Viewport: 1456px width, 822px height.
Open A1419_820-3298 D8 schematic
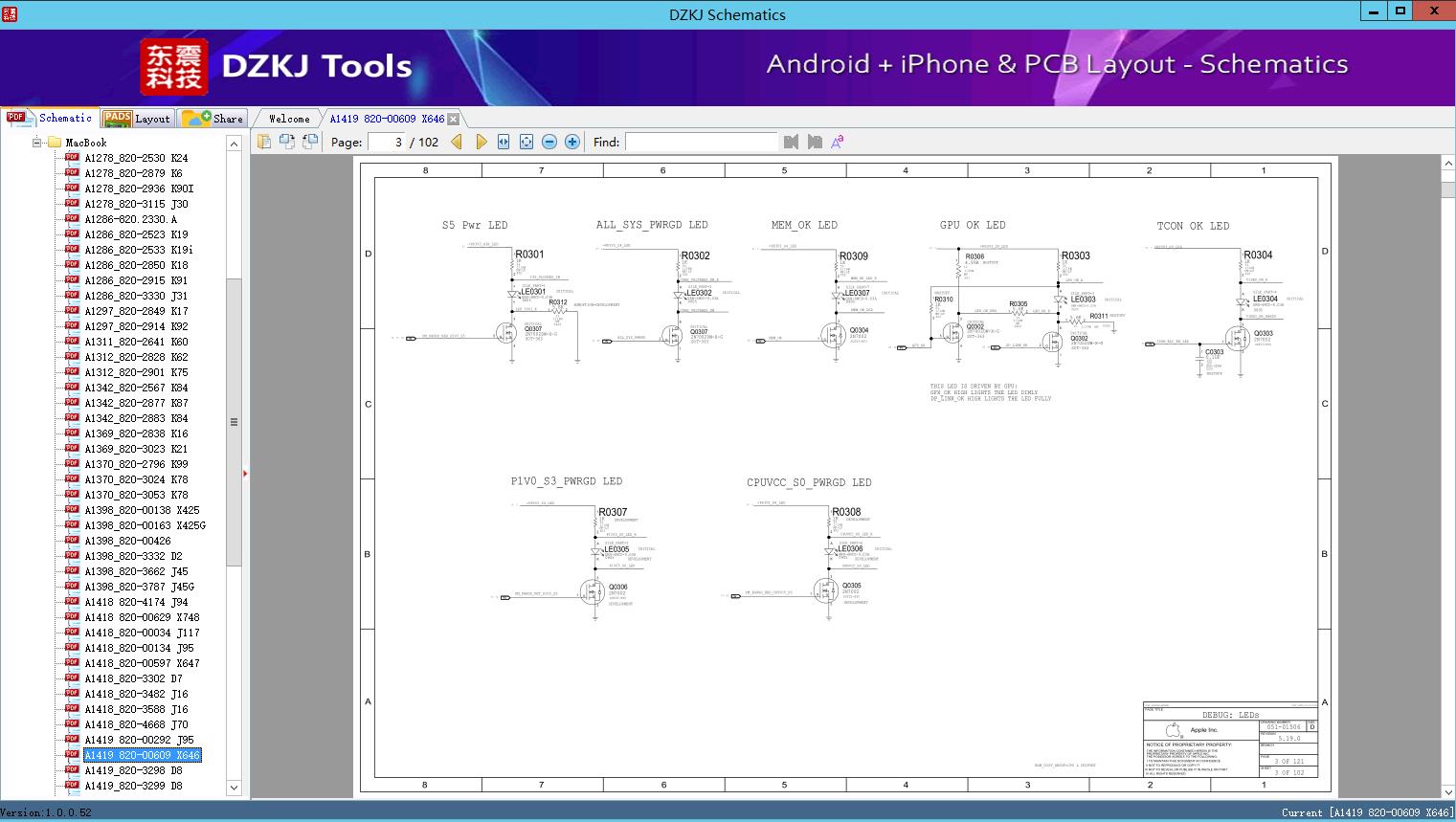point(133,770)
